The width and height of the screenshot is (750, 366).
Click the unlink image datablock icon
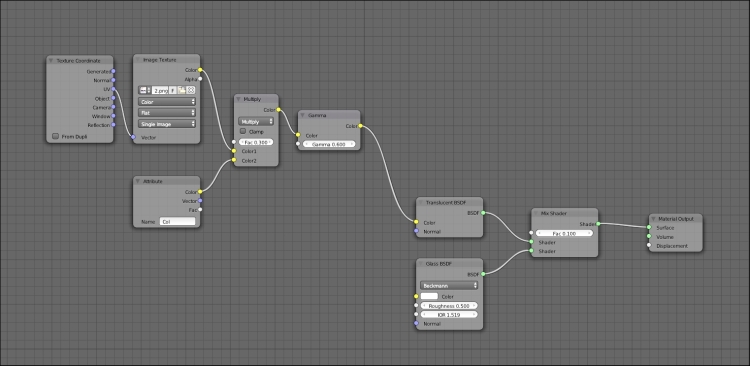pos(191,90)
